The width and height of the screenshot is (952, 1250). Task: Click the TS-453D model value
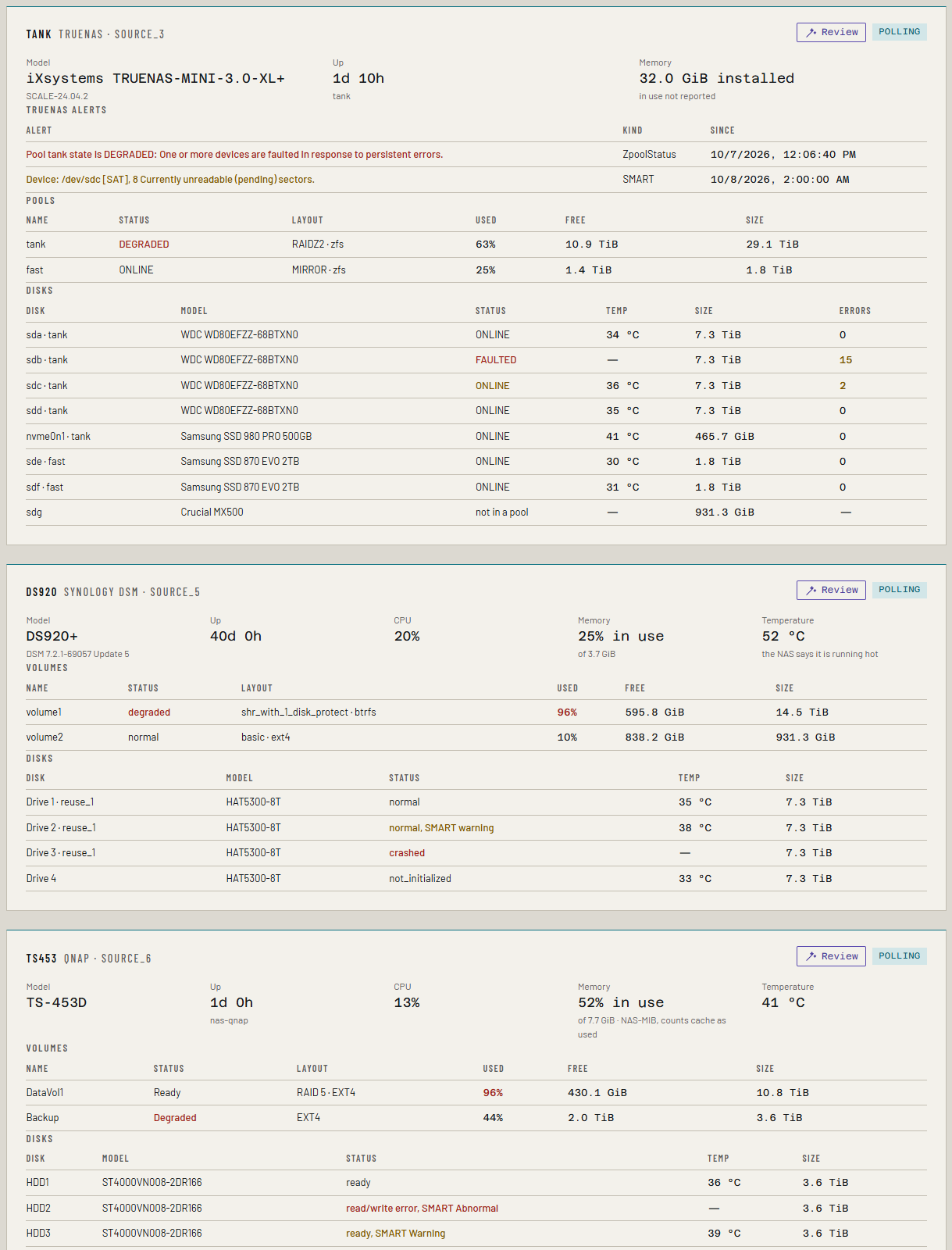[x=56, y=1002]
